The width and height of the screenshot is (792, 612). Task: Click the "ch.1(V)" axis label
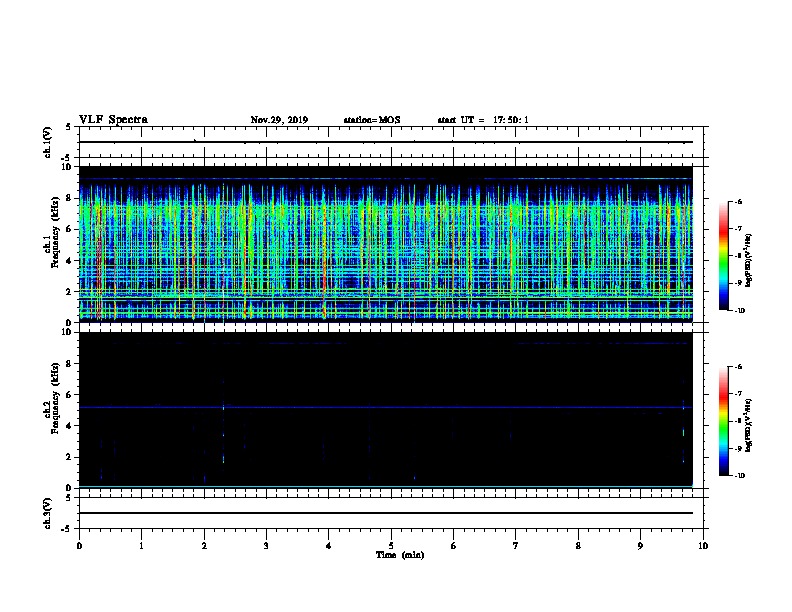point(48,142)
